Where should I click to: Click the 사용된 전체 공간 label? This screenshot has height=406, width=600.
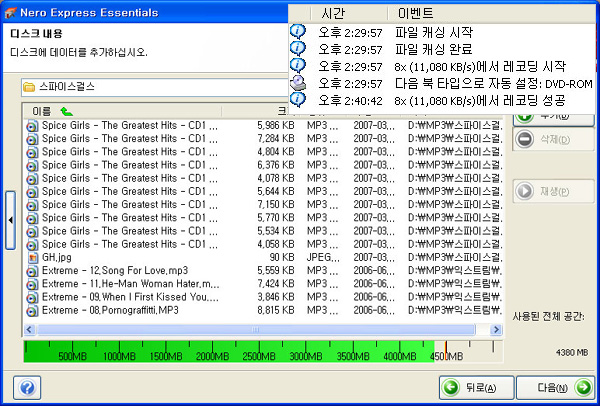tap(548, 316)
